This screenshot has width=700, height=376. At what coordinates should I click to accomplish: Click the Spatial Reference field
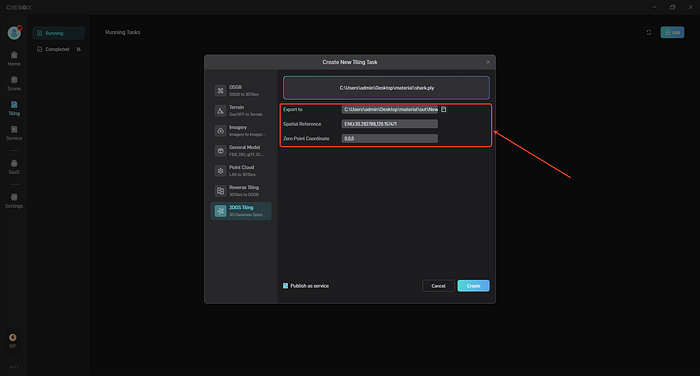[390, 124]
